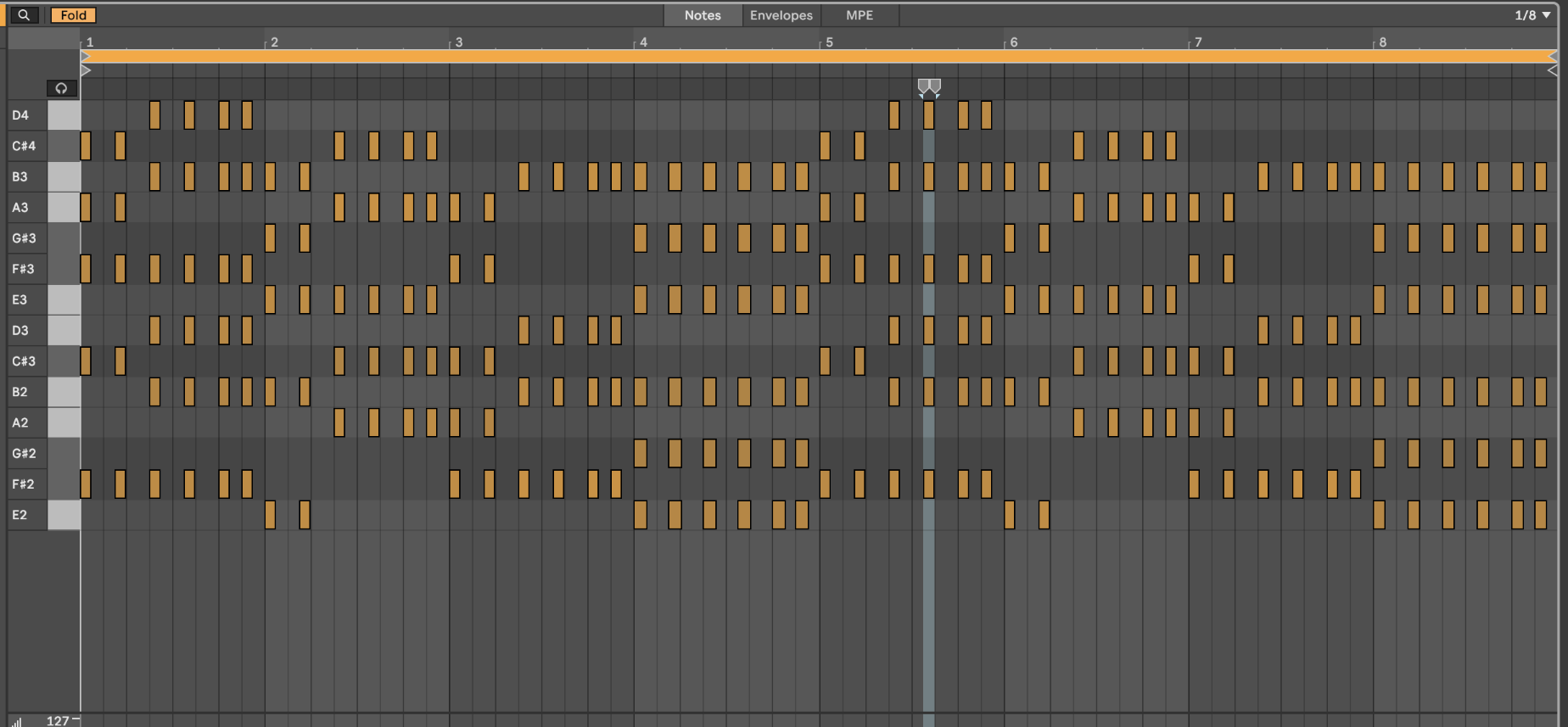Select the D4 note under the playhead
This screenshot has width=1568, height=727.
(929, 115)
